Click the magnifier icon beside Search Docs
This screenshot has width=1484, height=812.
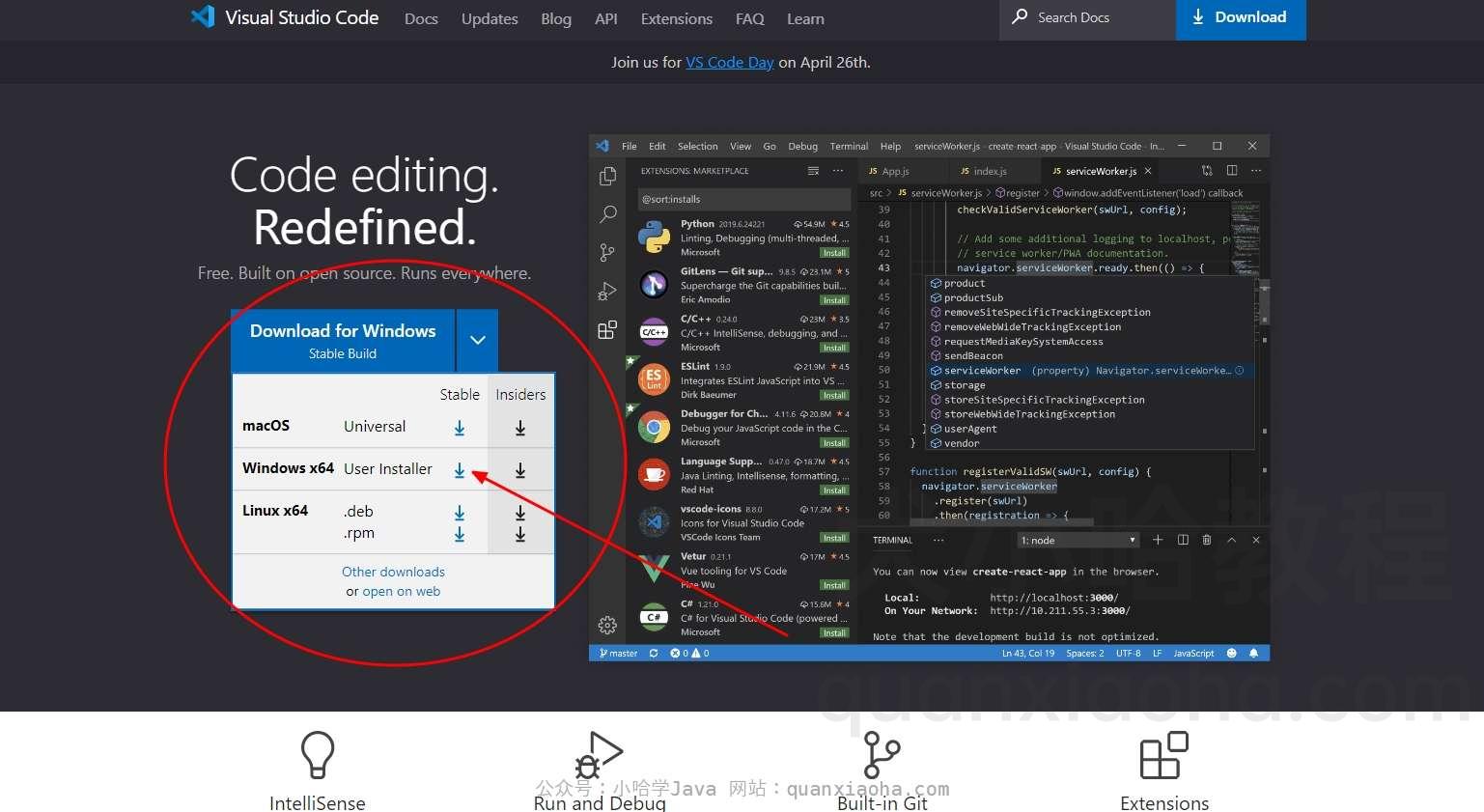1020,16
